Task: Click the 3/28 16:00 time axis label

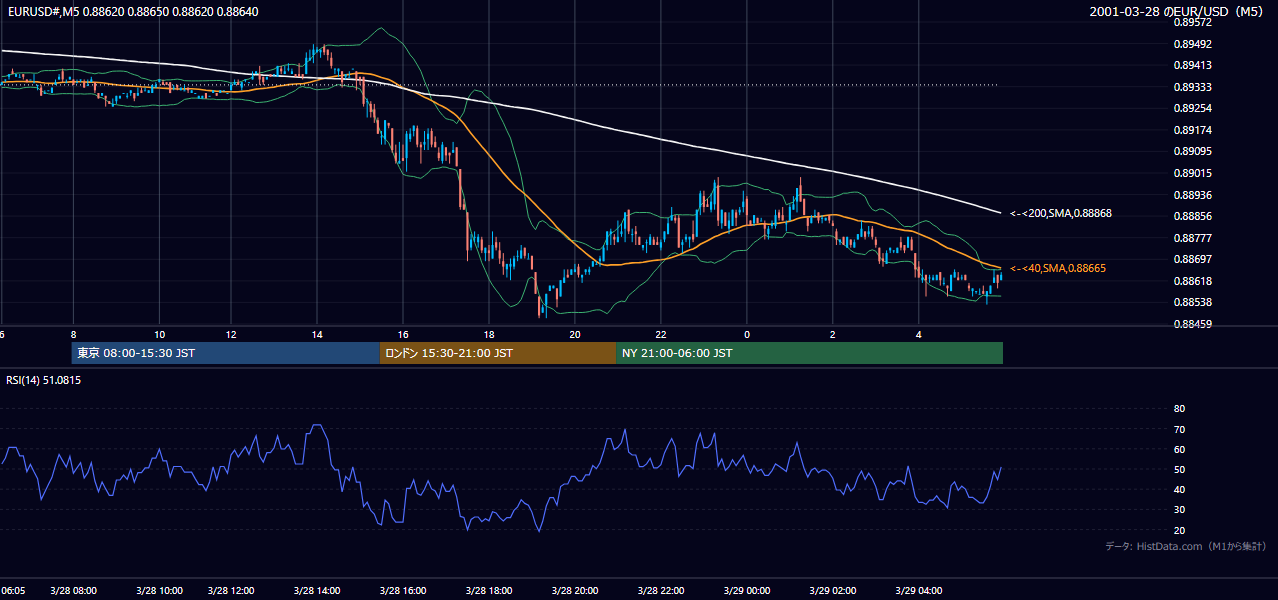Action: point(403,590)
